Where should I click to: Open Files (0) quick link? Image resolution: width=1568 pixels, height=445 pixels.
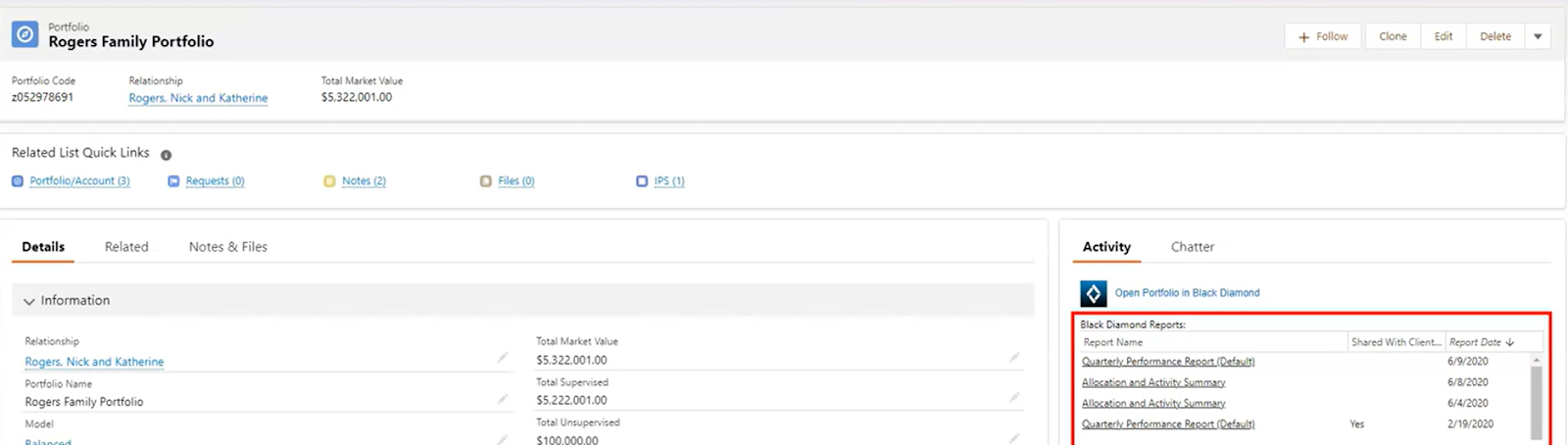pyautogui.click(x=515, y=181)
